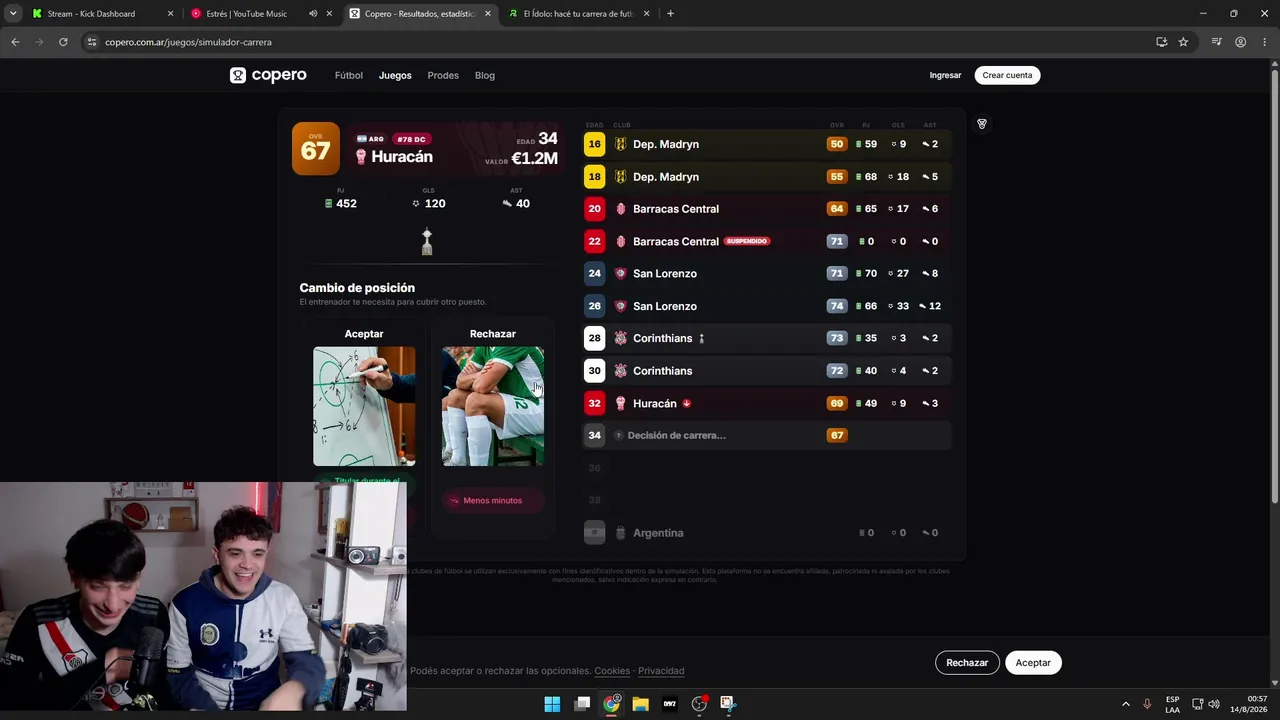Click the Crear cuenta button
Viewport: 1280px width, 720px height.
tap(1007, 75)
